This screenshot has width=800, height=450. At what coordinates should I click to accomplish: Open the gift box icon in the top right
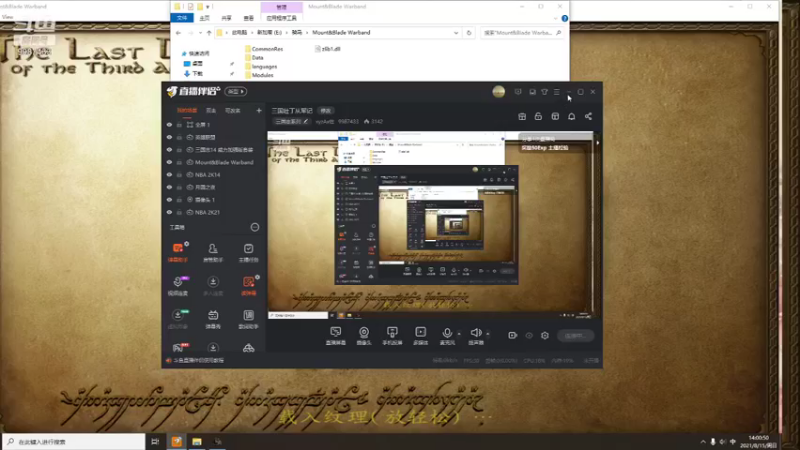tap(522, 116)
